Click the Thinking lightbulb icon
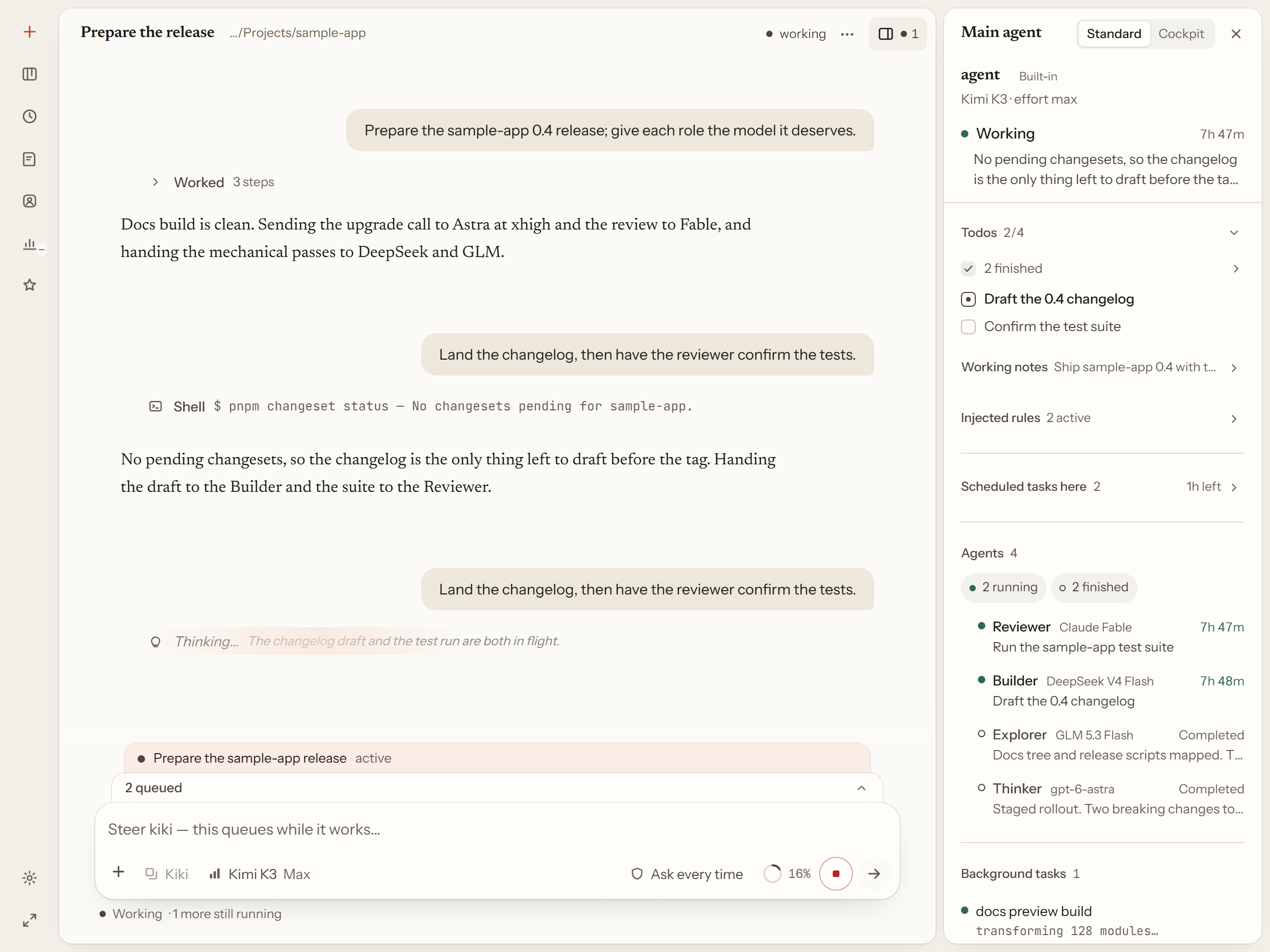 click(x=156, y=642)
